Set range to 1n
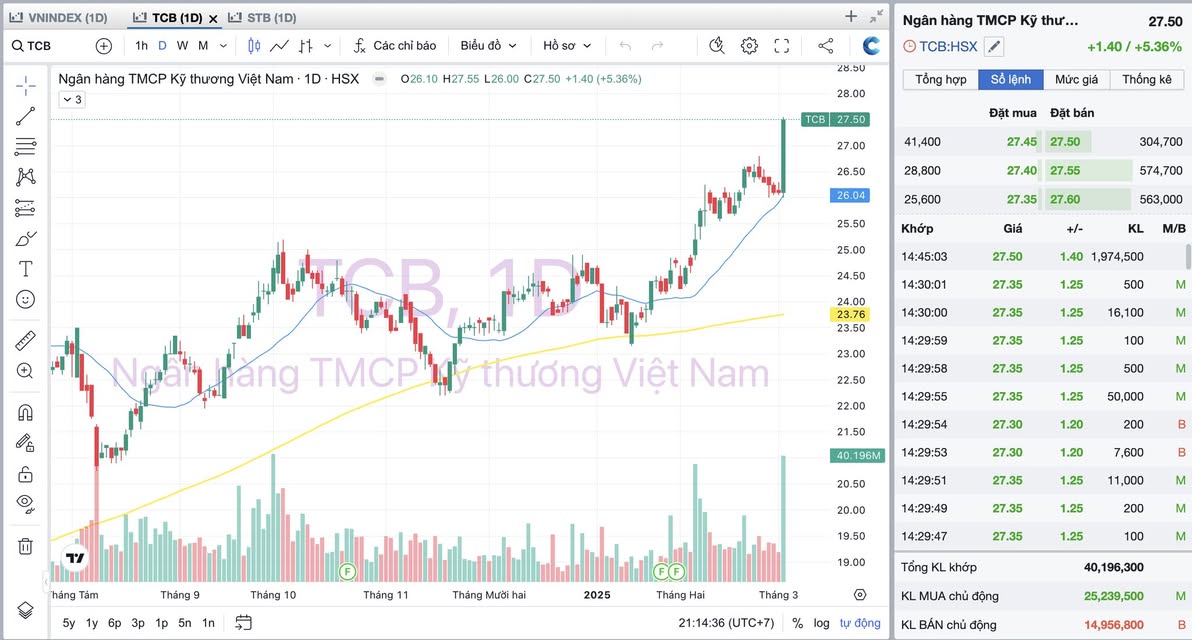This screenshot has height=640, width=1192. point(208,623)
